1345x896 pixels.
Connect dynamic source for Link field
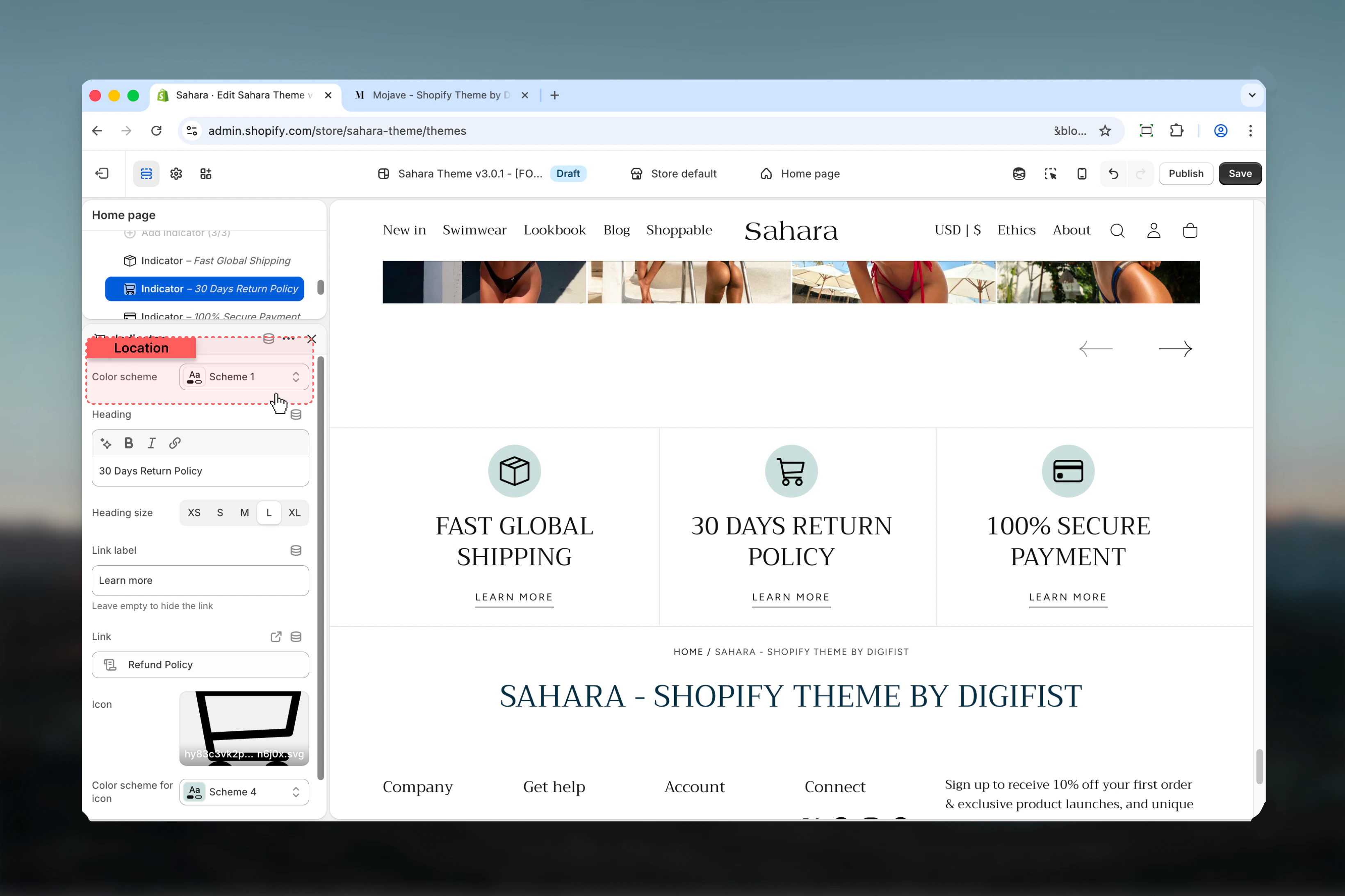coord(296,637)
